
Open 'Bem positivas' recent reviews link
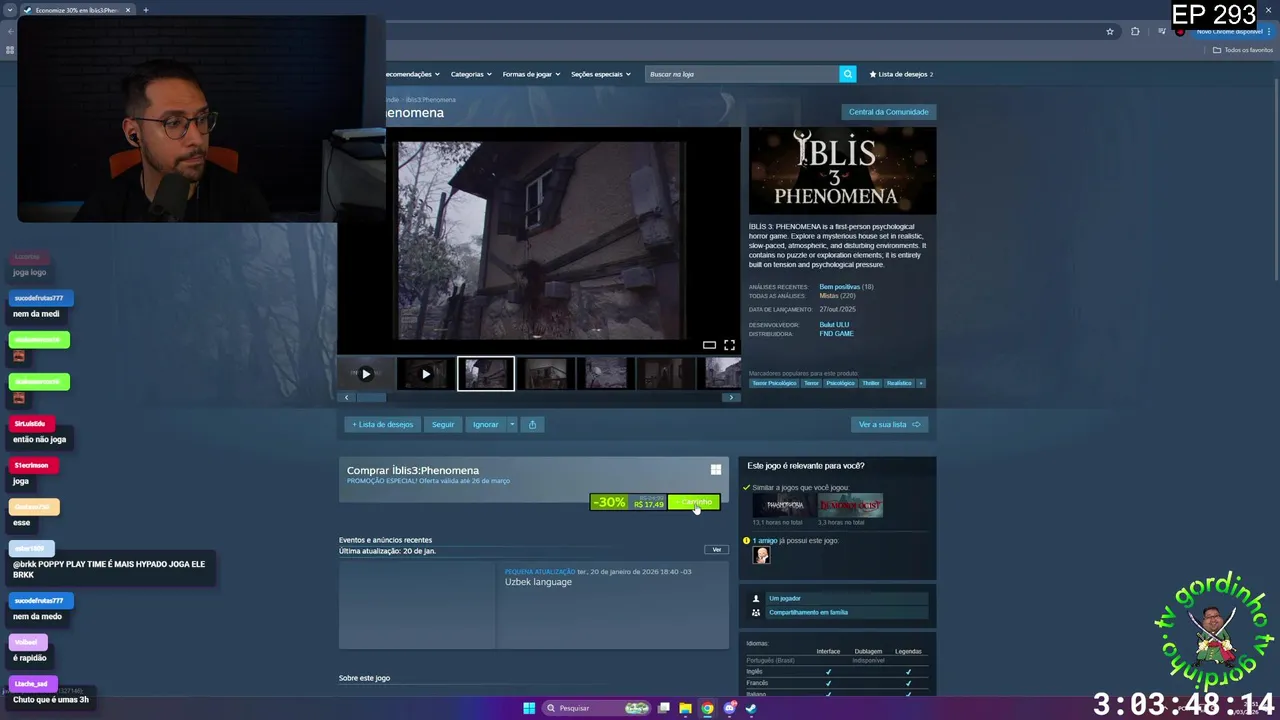click(839, 287)
